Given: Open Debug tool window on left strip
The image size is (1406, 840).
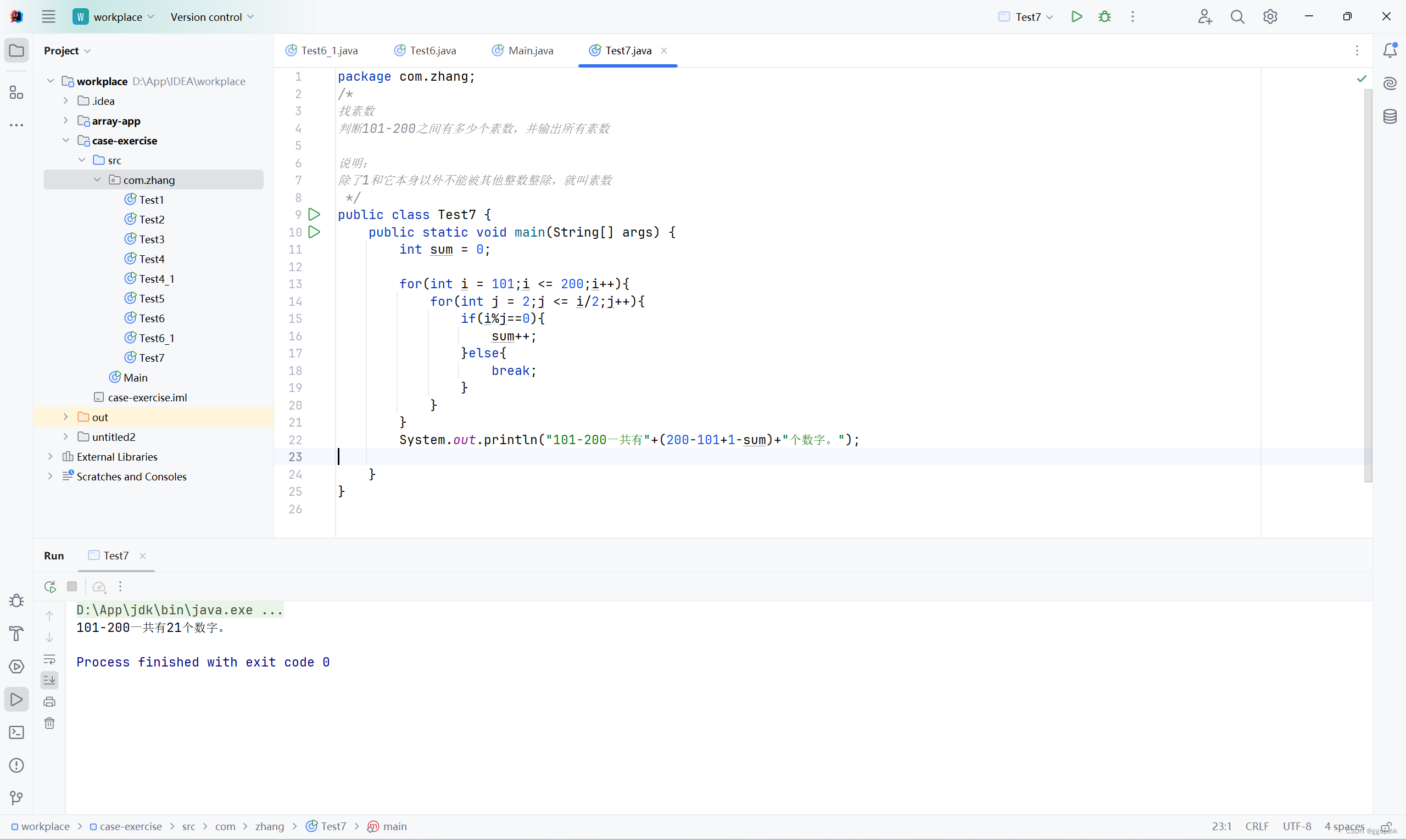Looking at the screenshot, I should 16,601.
